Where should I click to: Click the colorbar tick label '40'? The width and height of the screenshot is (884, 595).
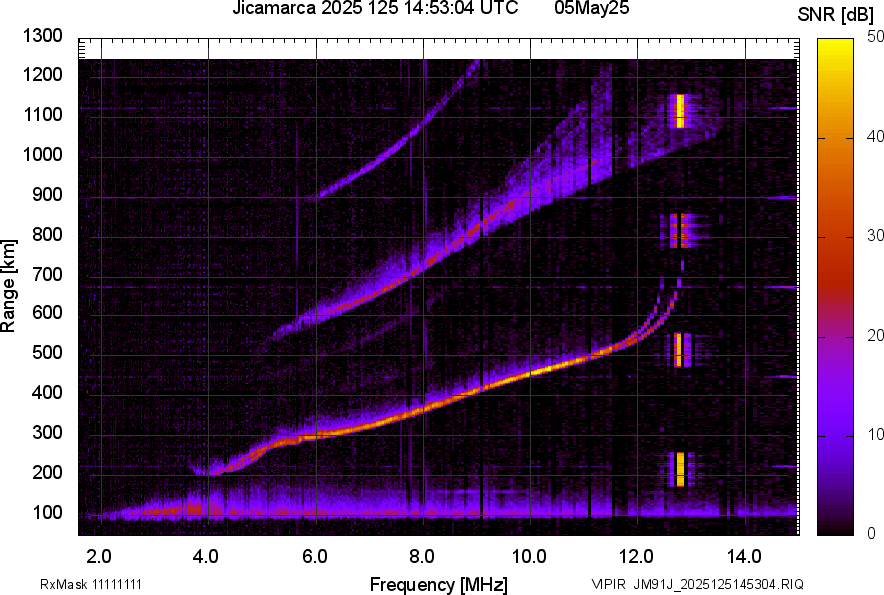click(x=876, y=136)
